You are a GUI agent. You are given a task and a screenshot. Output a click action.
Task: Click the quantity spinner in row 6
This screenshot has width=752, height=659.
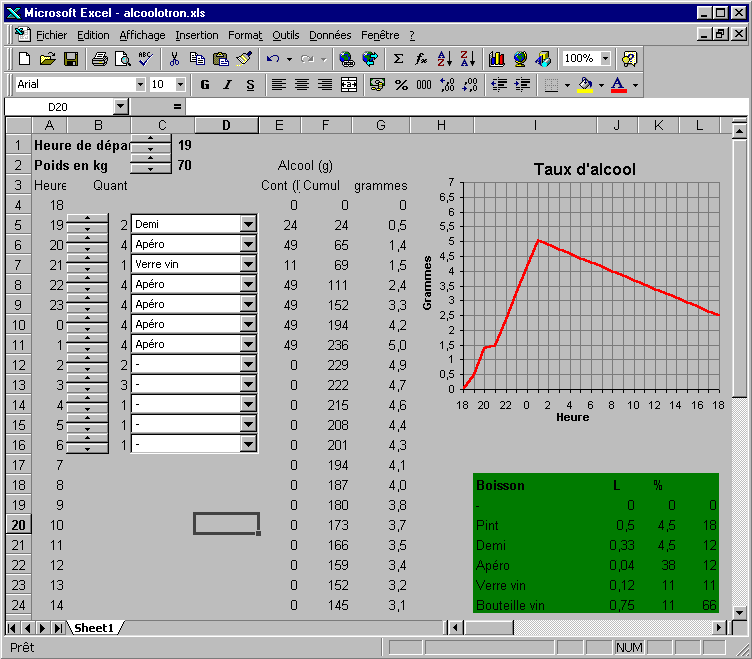tap(87, 244)
